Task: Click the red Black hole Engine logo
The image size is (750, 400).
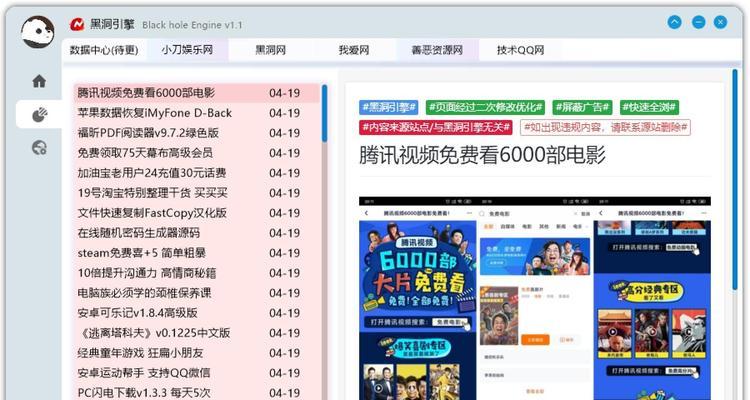Action: (x=77, y=24)
